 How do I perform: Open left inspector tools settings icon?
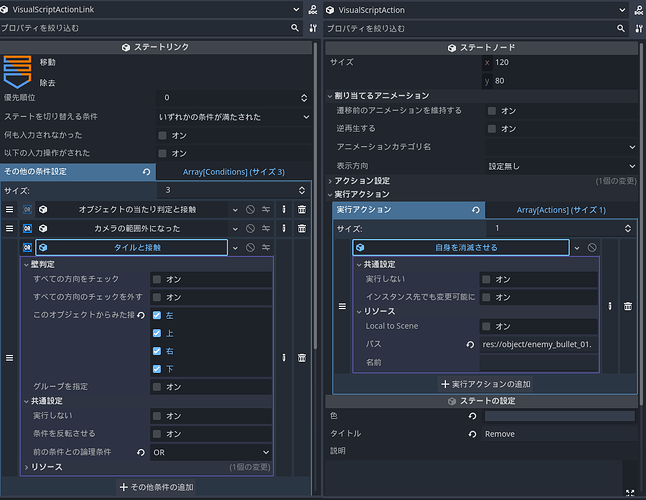[x=313, y=28]
